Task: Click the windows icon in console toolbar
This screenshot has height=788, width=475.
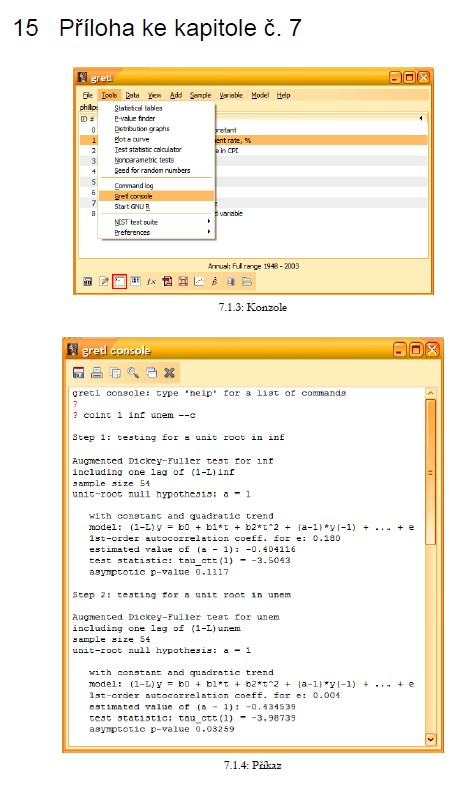Action: coord(151,372)
